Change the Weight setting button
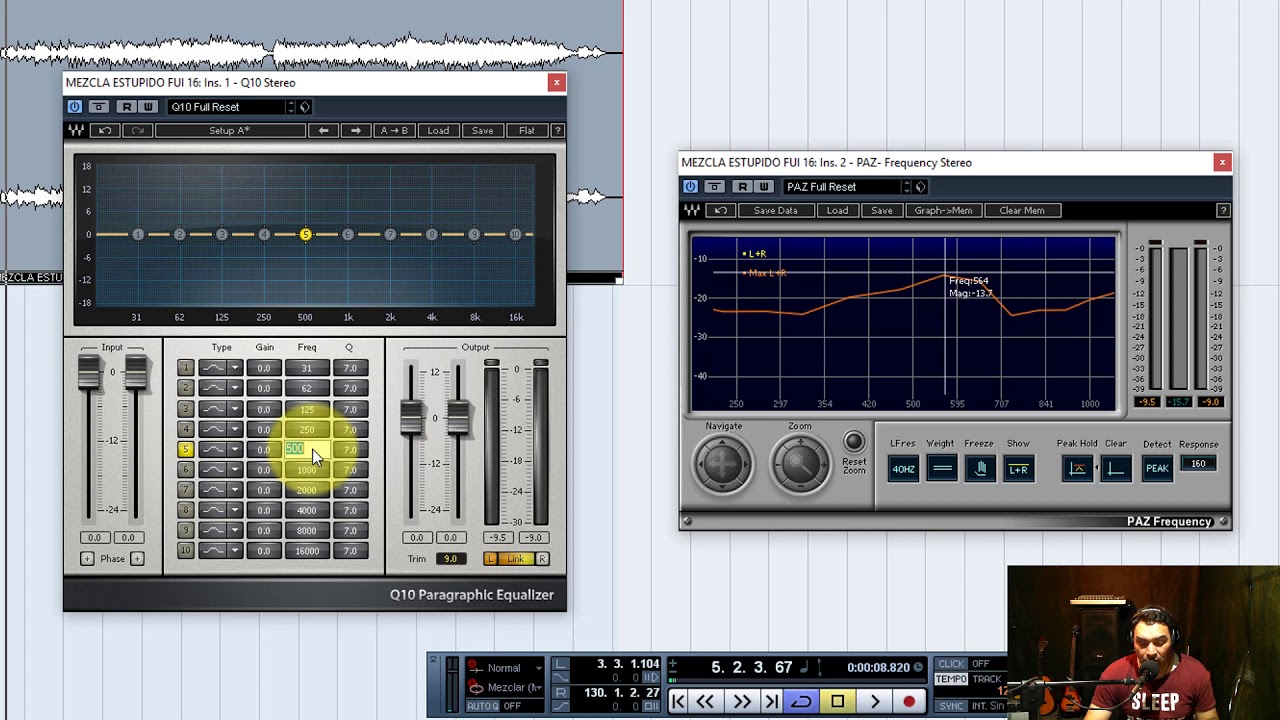The height and width of the screenshot is (720, 1280). point(941,469)
